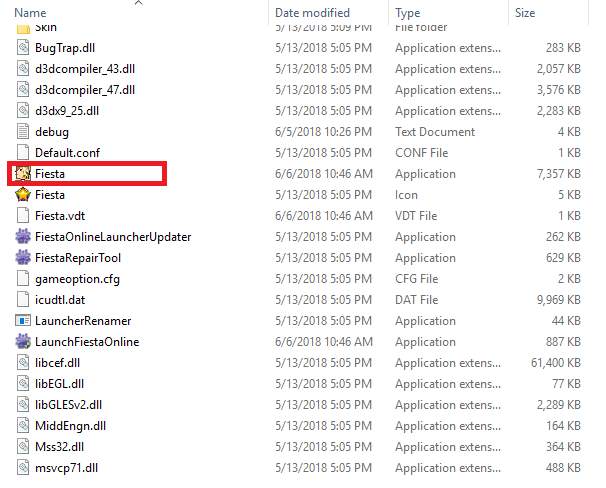This screenshot has height=488, width=606.
Task: Sort files by the Name column header
Action: [30, 13]
